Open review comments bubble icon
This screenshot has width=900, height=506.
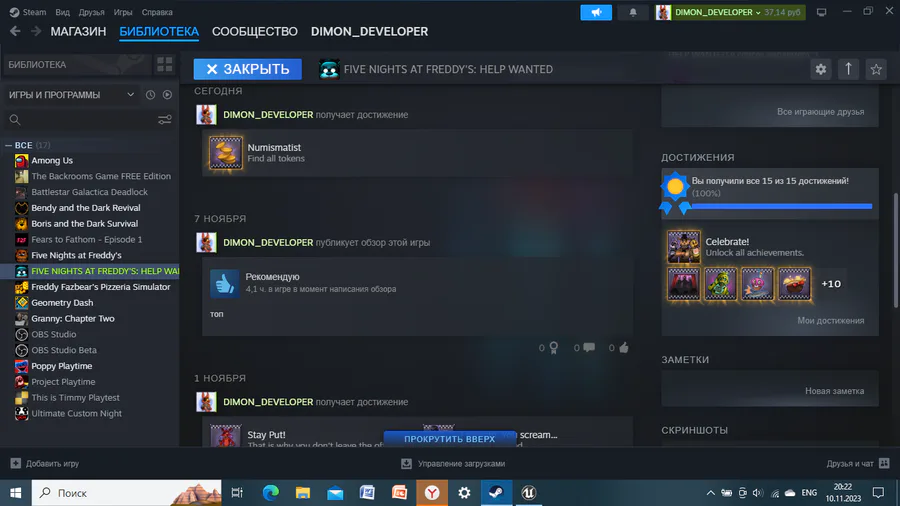pyautogui.click(x=589, y=348)
